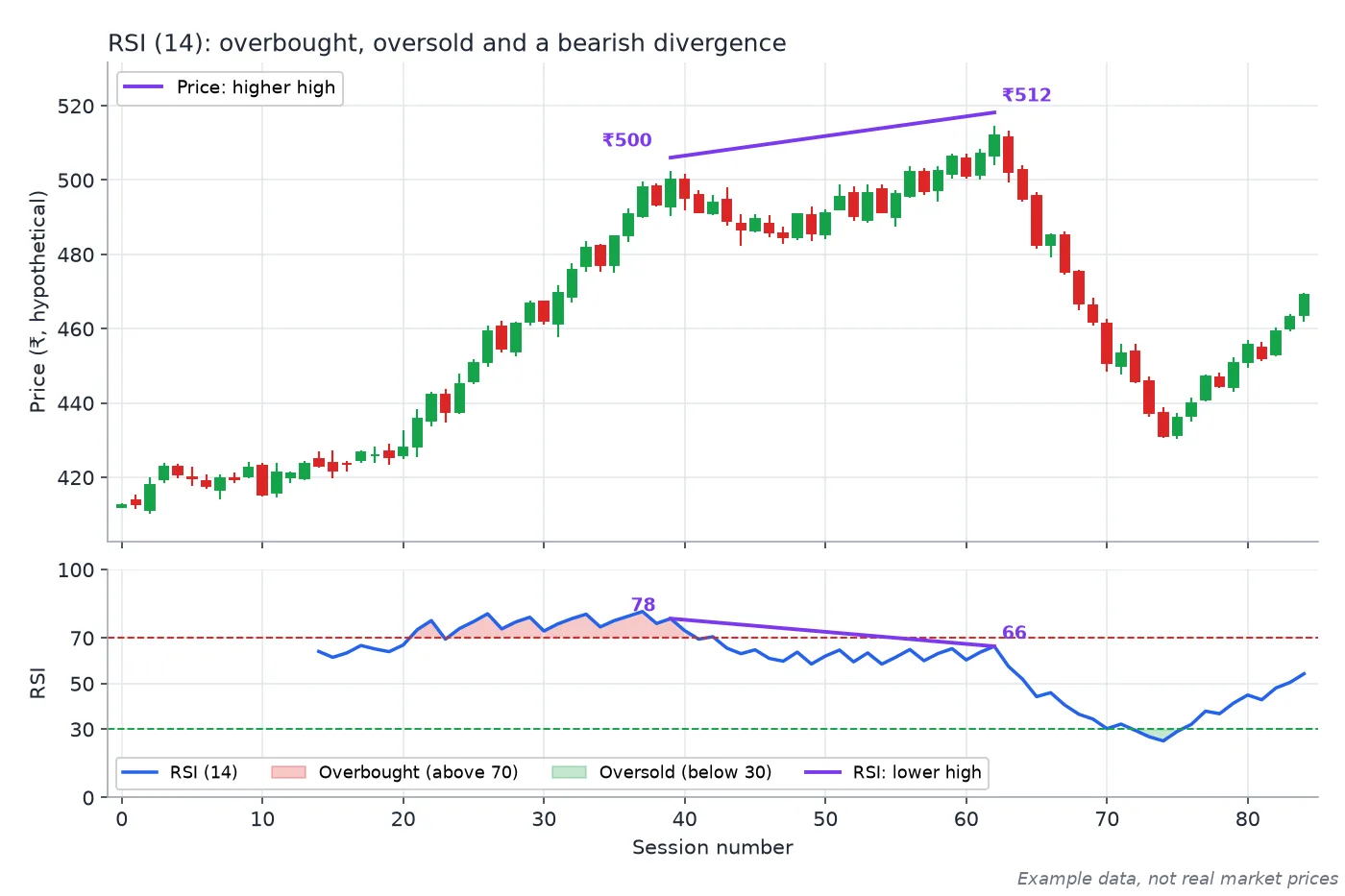
Task: Click the purple line sample beside "Price: higher high"
Action: (143, 87)
